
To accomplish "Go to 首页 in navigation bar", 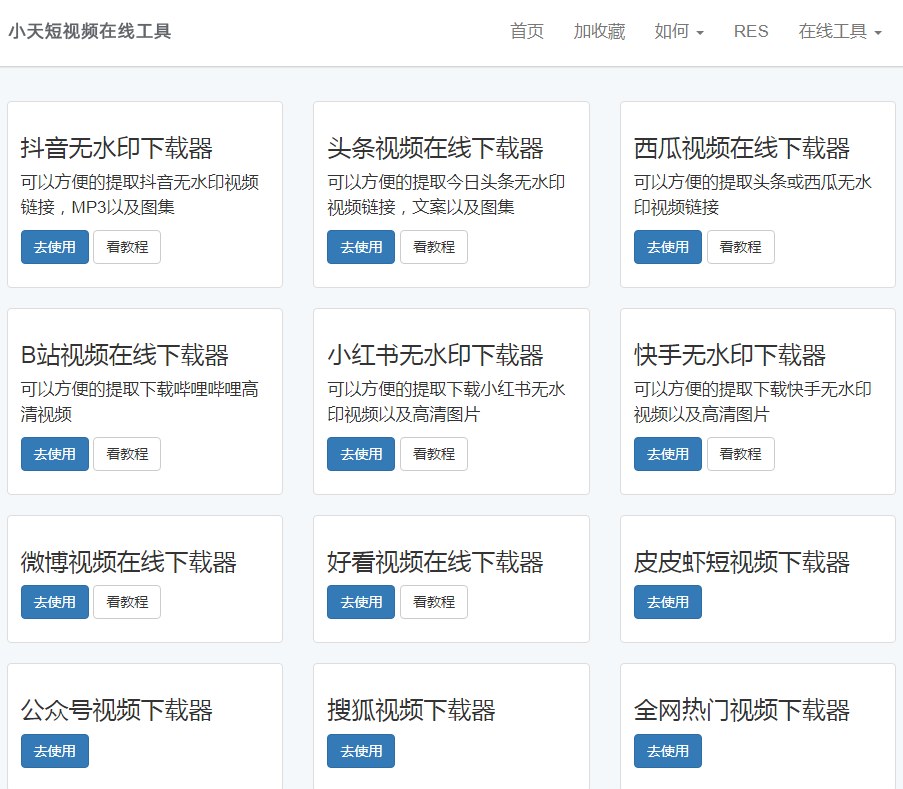I will click(526, 32).
